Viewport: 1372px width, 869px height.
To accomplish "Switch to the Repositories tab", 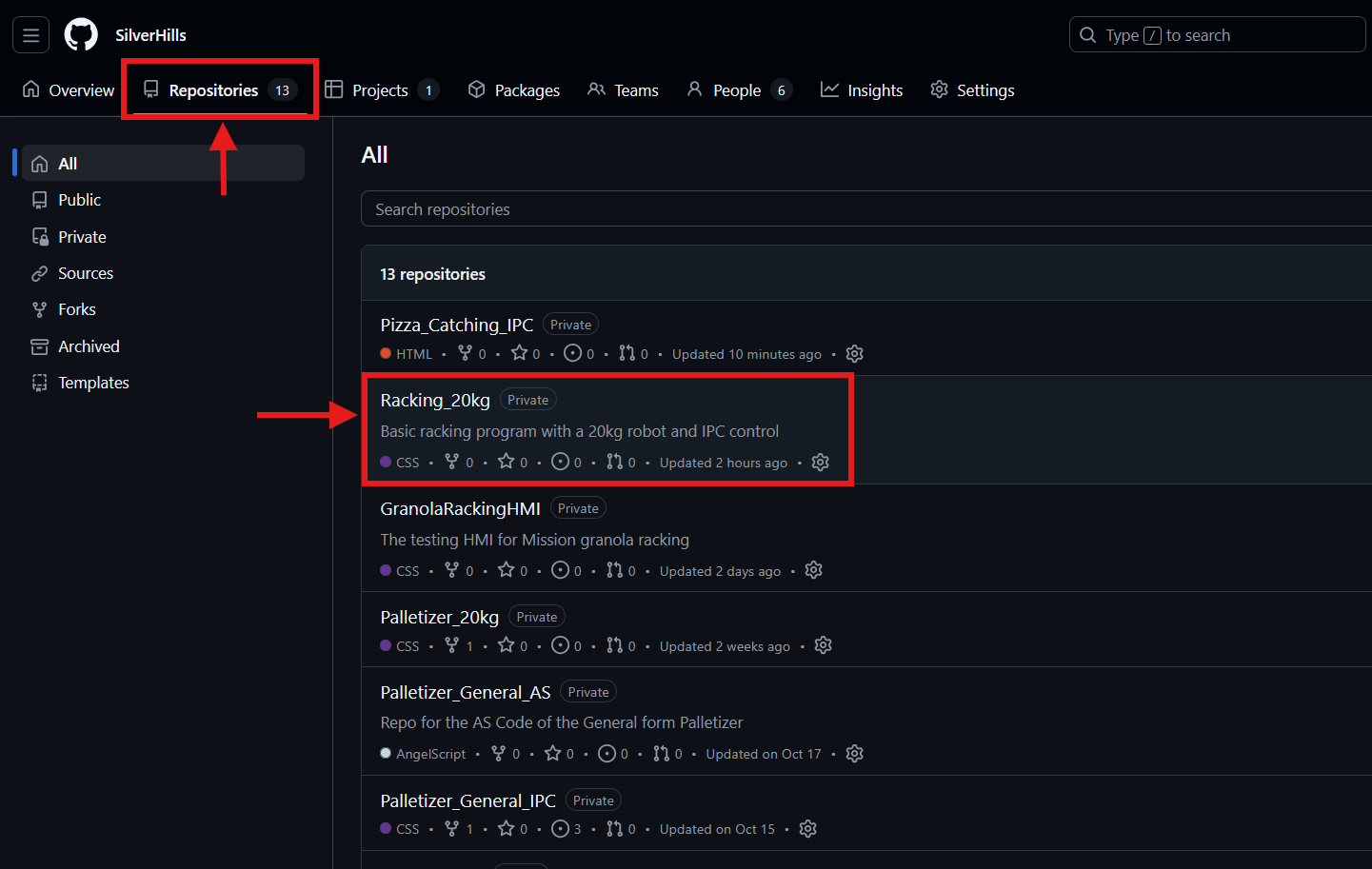I will point(219,90).
